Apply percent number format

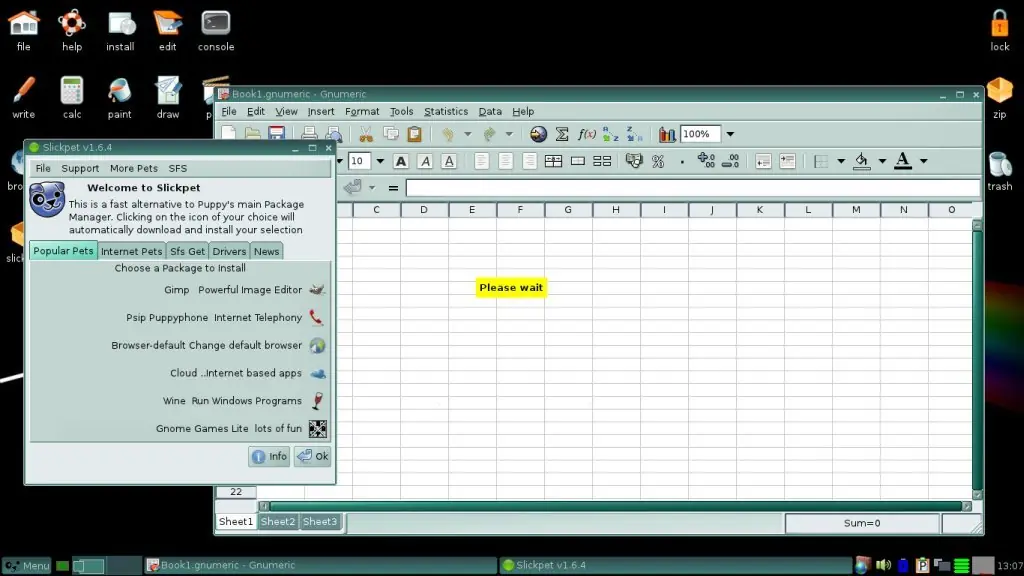click(x=658, y=161)
